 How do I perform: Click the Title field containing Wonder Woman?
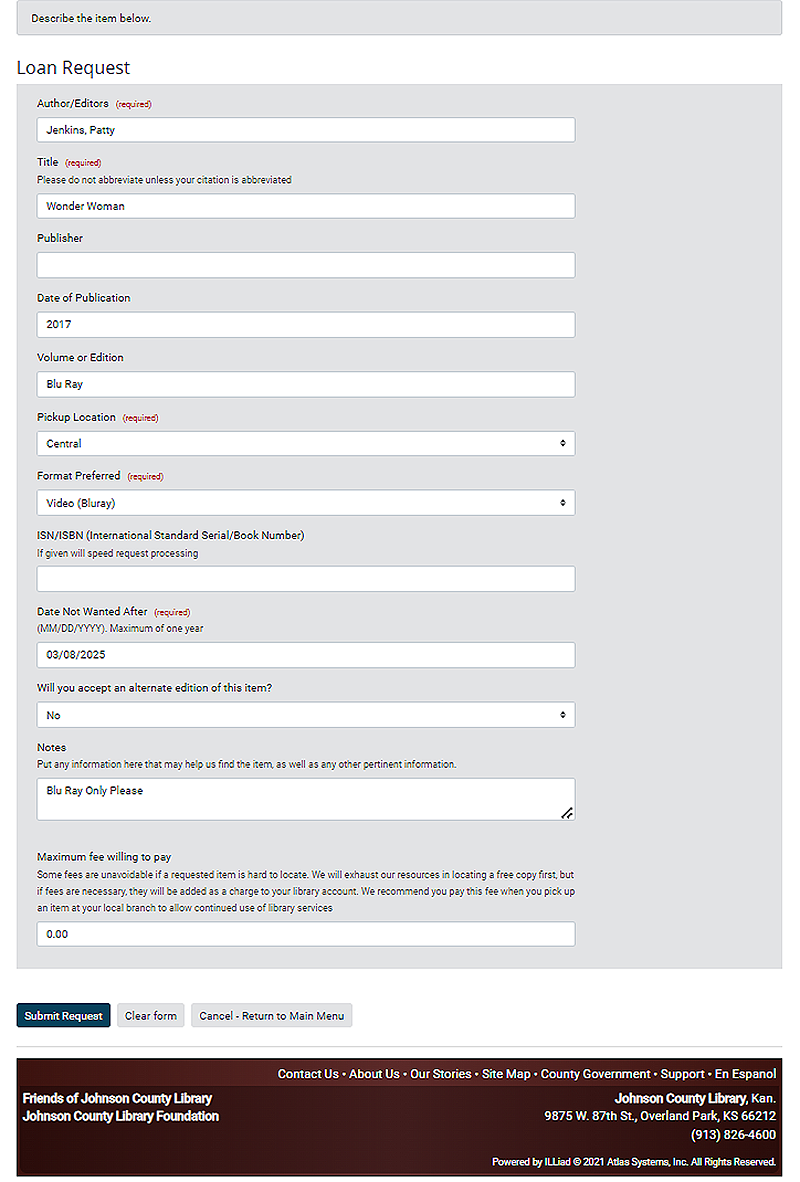[305, 206]
